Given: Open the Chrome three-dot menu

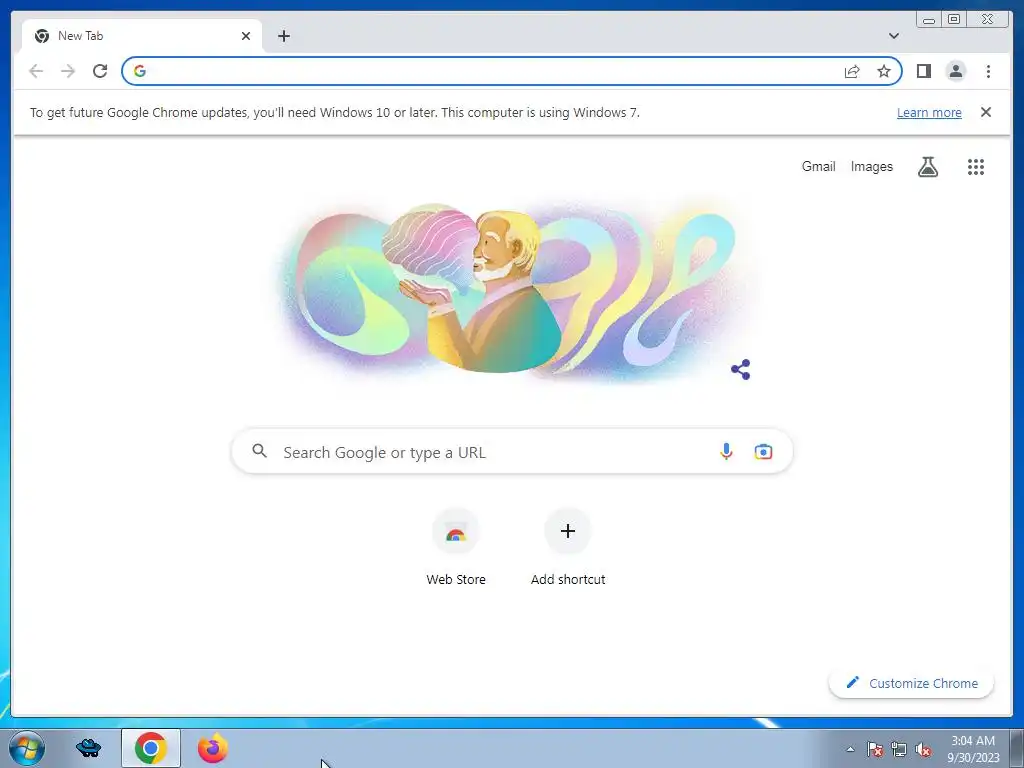Looking at the screenshot, I should pos(988,71).
